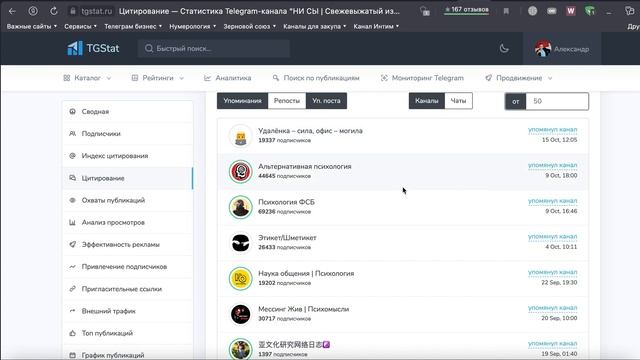Click the browser bookmark icon
640x360 pixels.
pyautogui.click(x=506, y=11)
